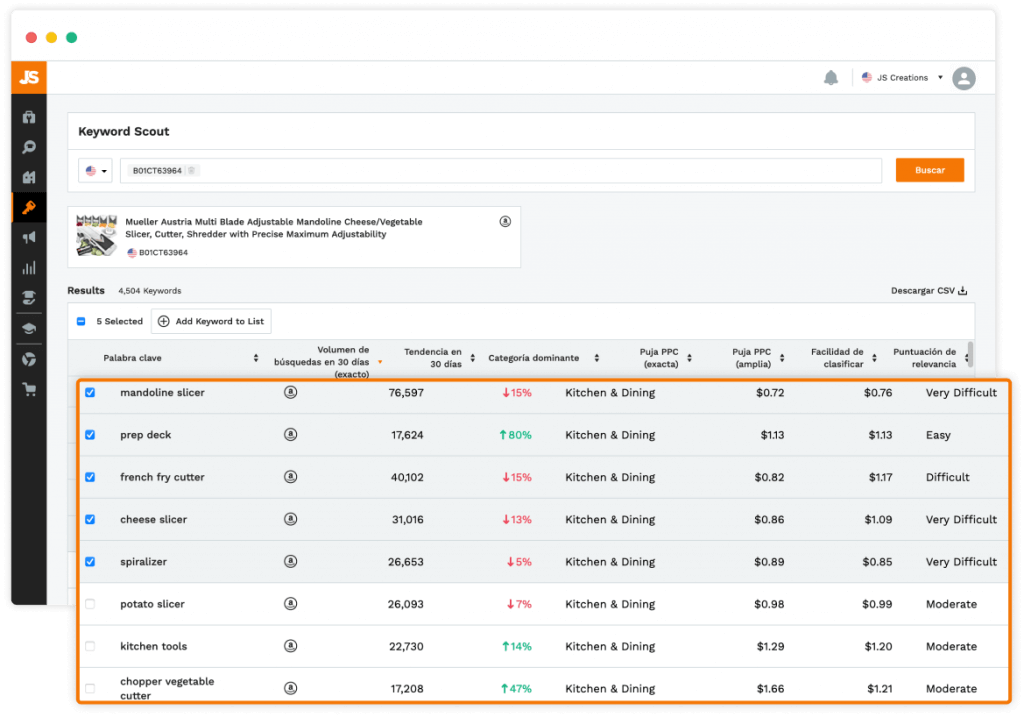
Task: Click the results table vertical scrollbar
Action: (x=970, y=355)
